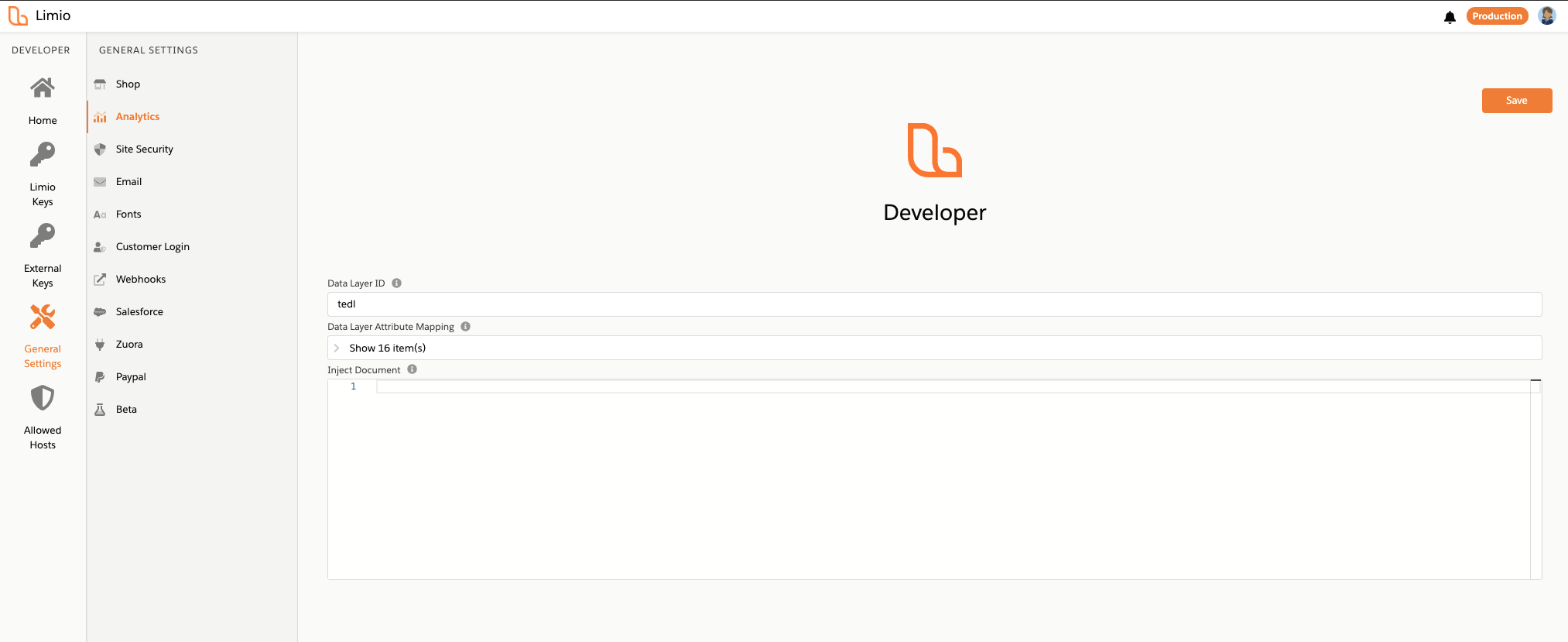Click the Analytics chart icon
This screenshot has height=642, width=1568.
[100, 117]
